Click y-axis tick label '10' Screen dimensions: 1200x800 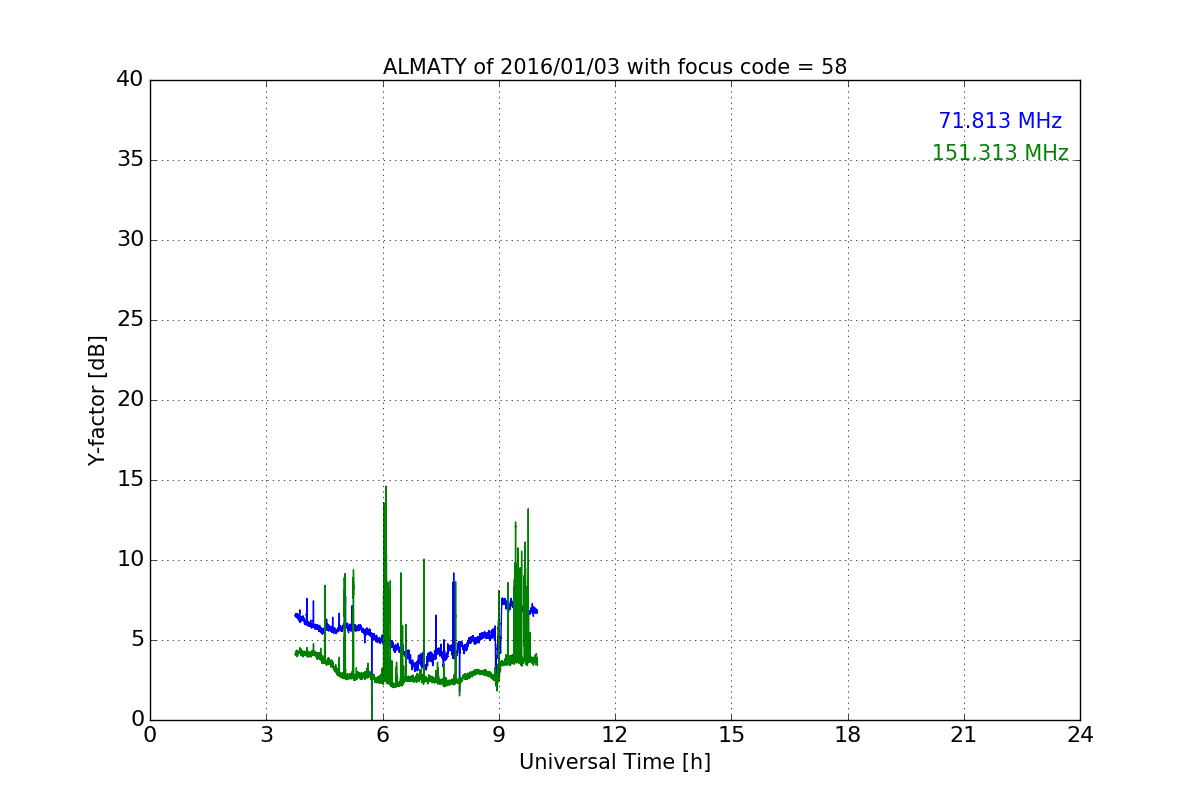131,560
